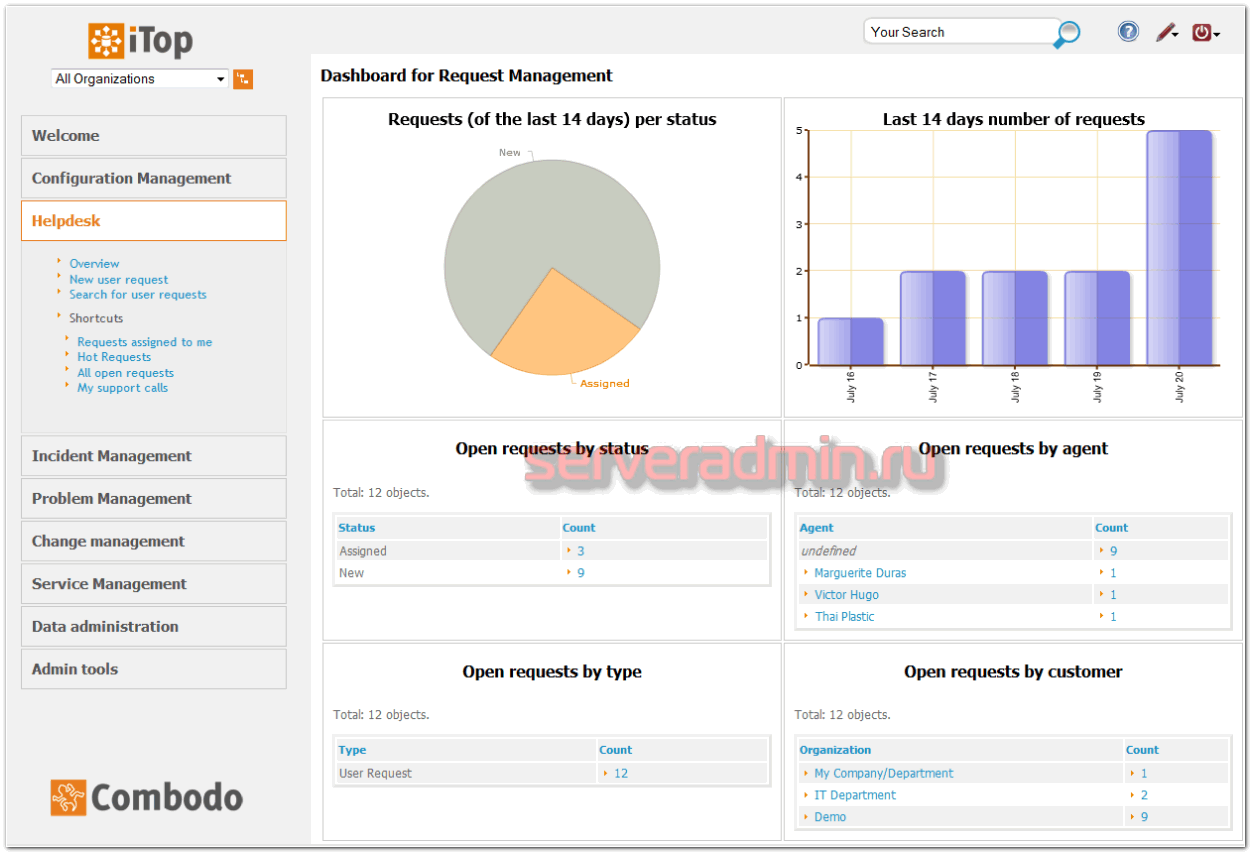Open count 9 for Demo

1144,817
